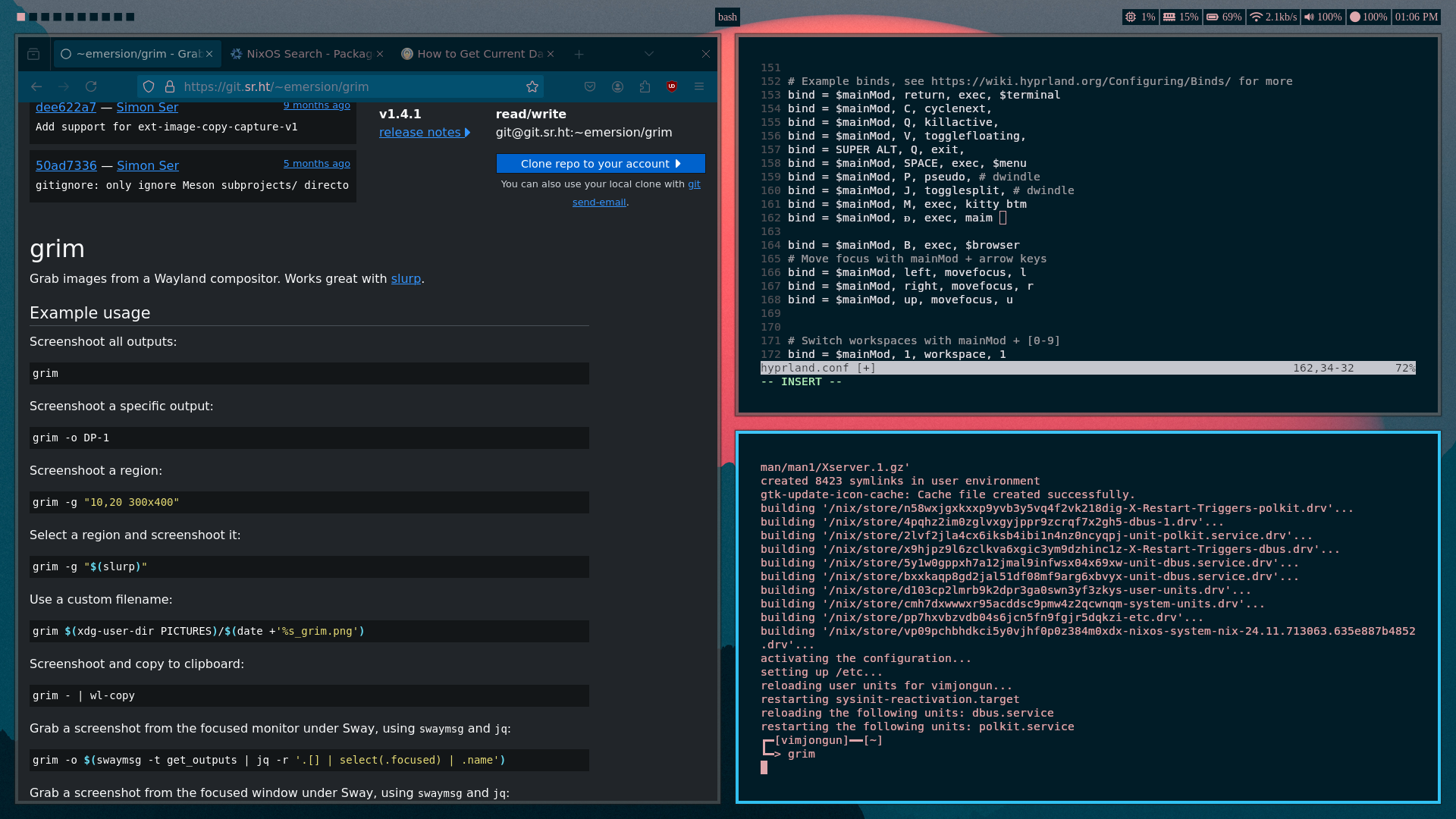The width and height of the screenshot is (1456, 819).
Task: Click the URL address bar field
Action: coord(341,86)
